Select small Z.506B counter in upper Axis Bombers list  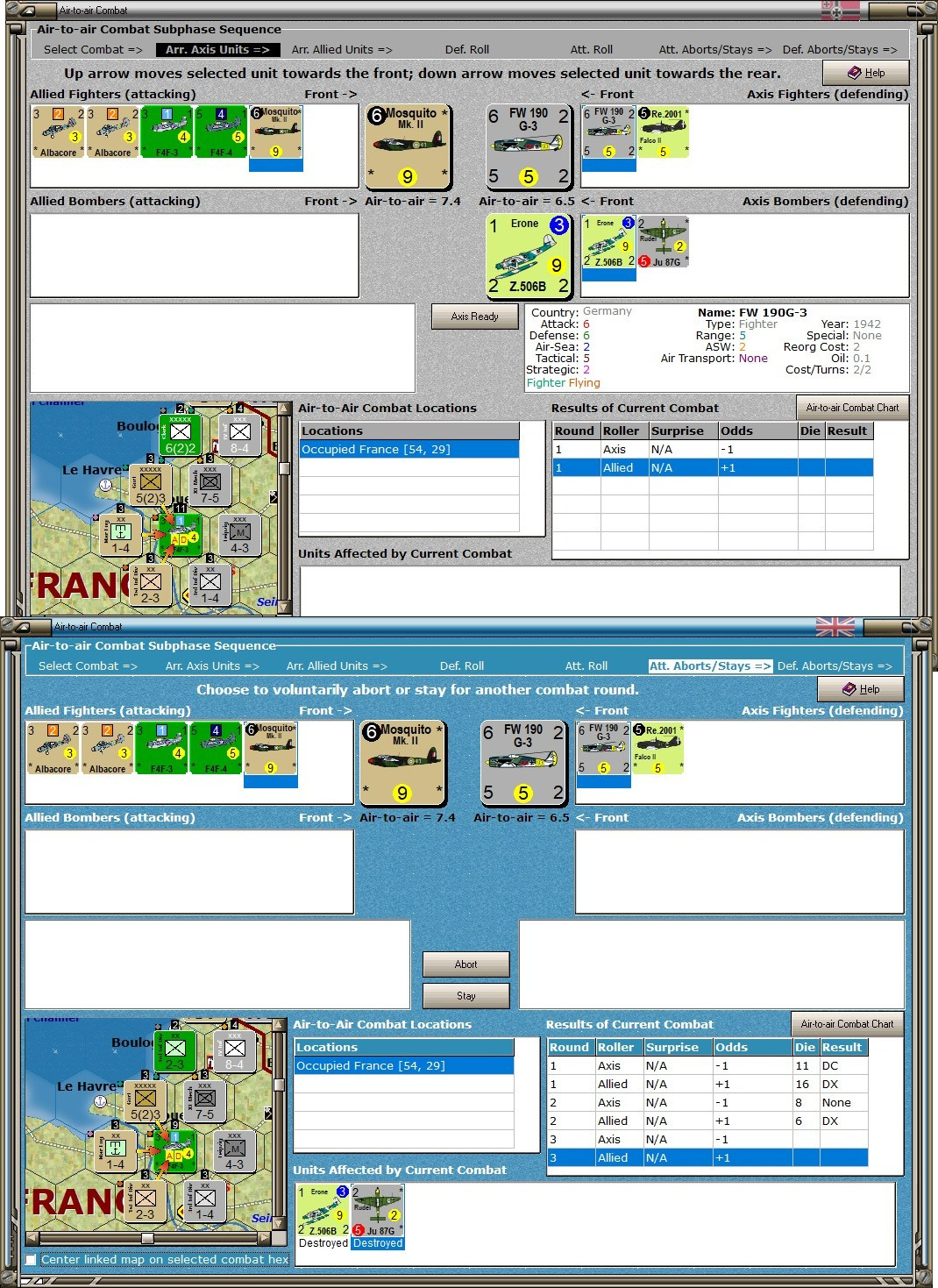click(x=609, y=242)
